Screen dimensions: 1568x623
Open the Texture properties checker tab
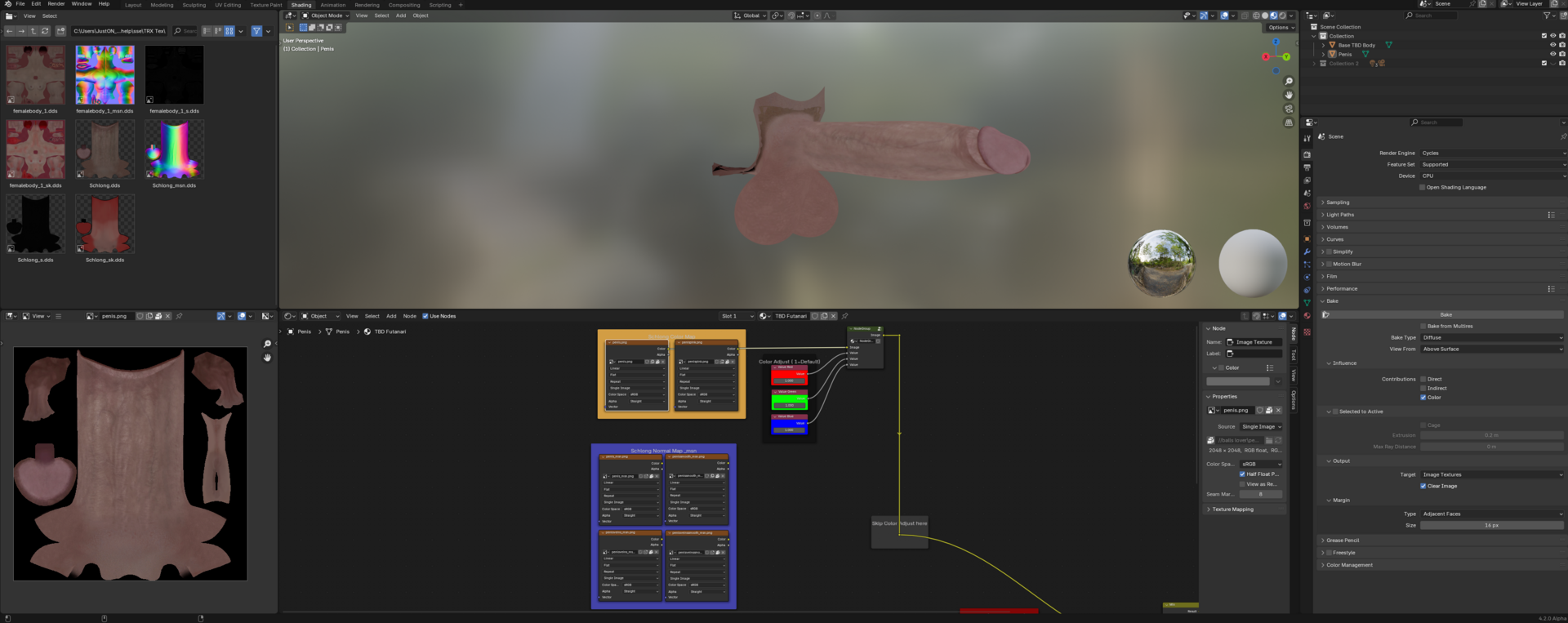pos(1307,332)
